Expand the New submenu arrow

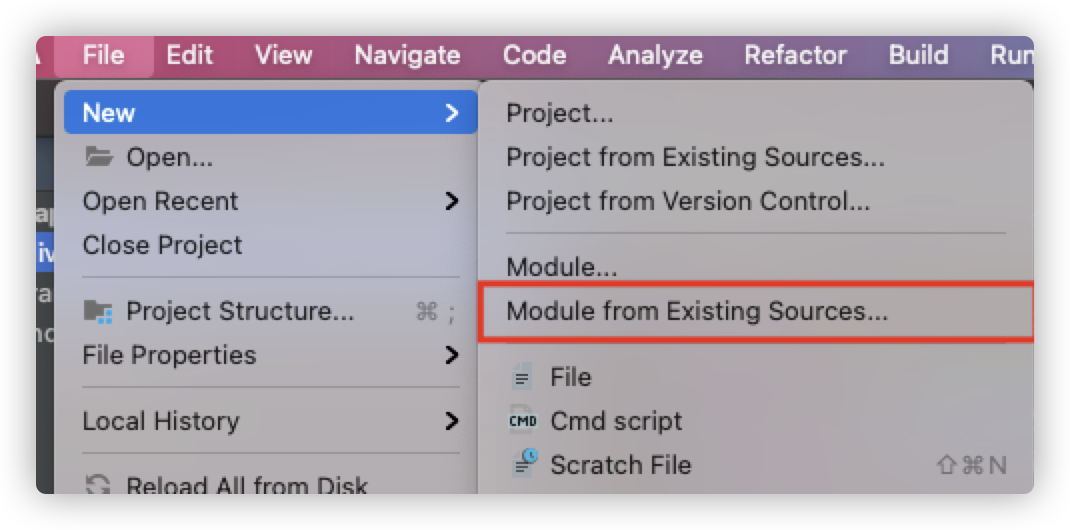[451, 113]
